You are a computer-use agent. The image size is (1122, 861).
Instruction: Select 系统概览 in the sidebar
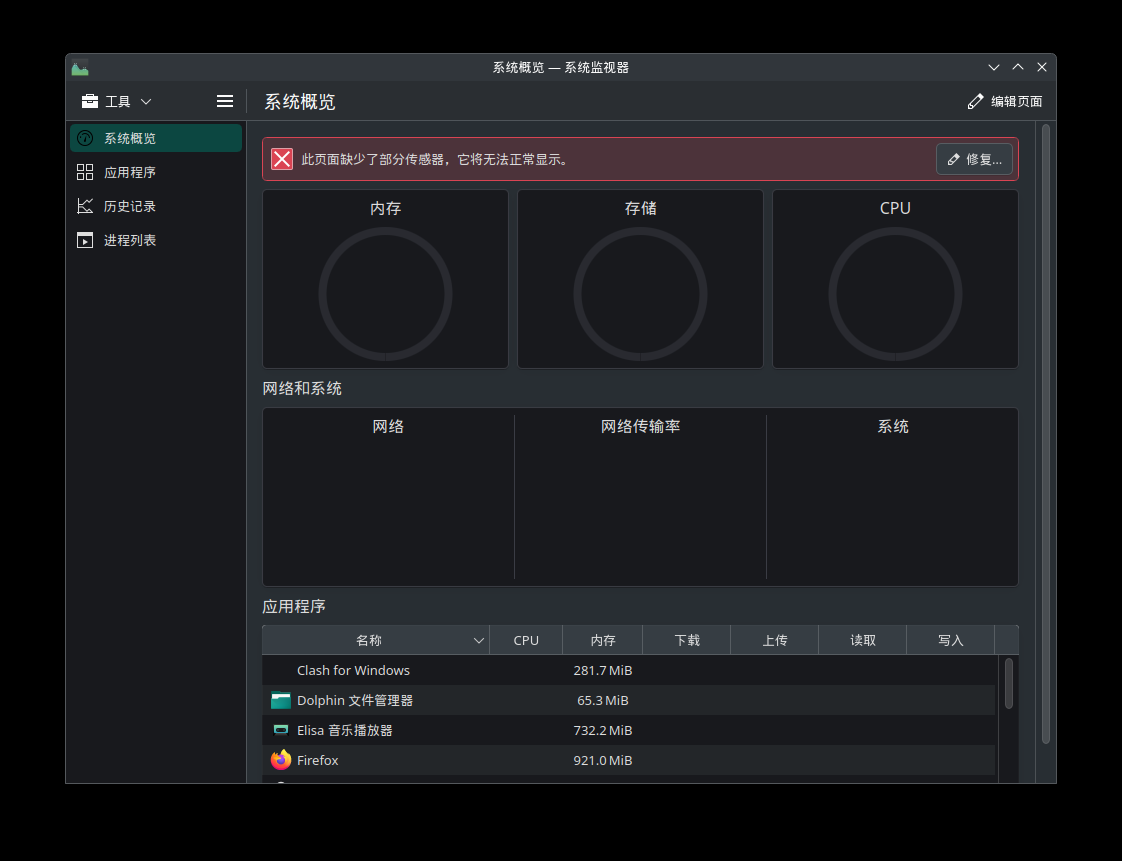point(156,138)
